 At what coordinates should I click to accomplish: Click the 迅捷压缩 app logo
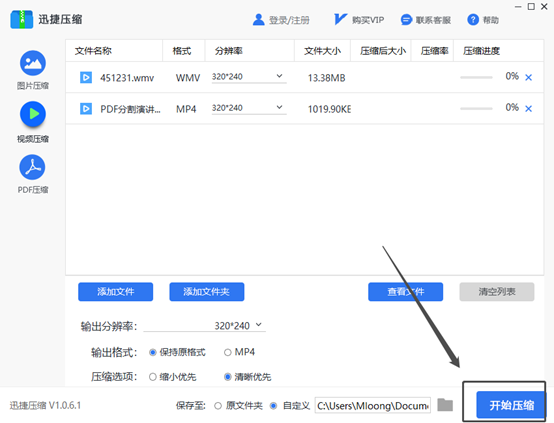point(22,19)
